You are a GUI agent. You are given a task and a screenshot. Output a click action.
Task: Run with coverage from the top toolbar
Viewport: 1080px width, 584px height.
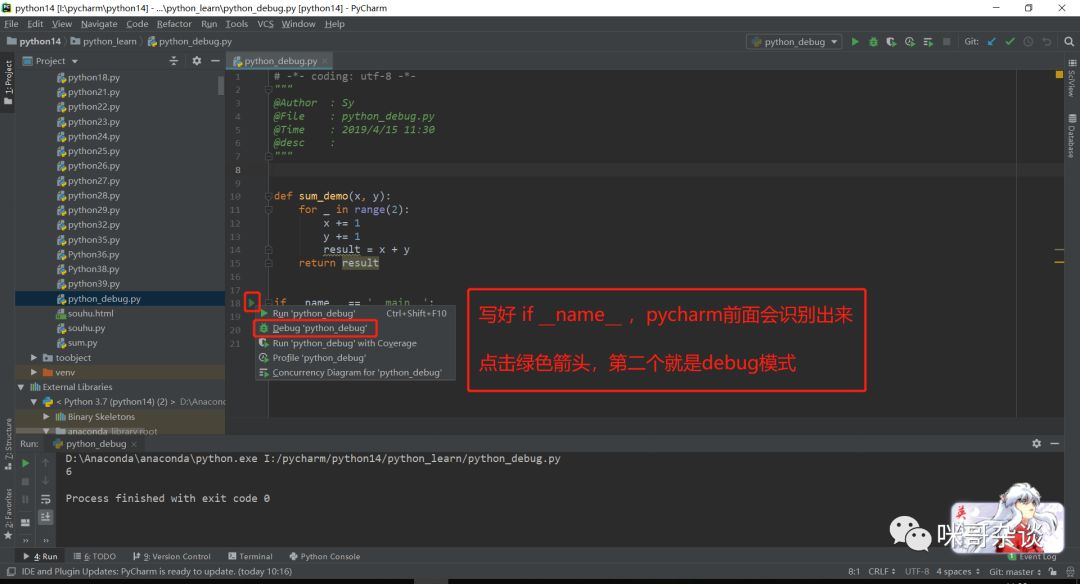point(891,42)
